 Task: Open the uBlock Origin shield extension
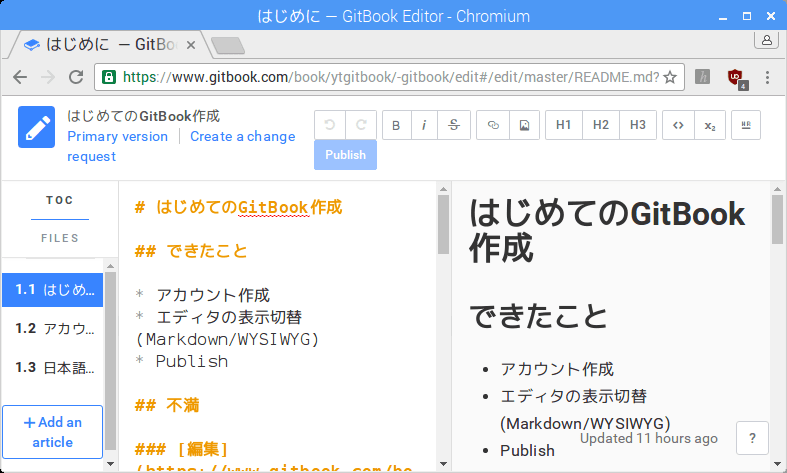pos(736,78)
